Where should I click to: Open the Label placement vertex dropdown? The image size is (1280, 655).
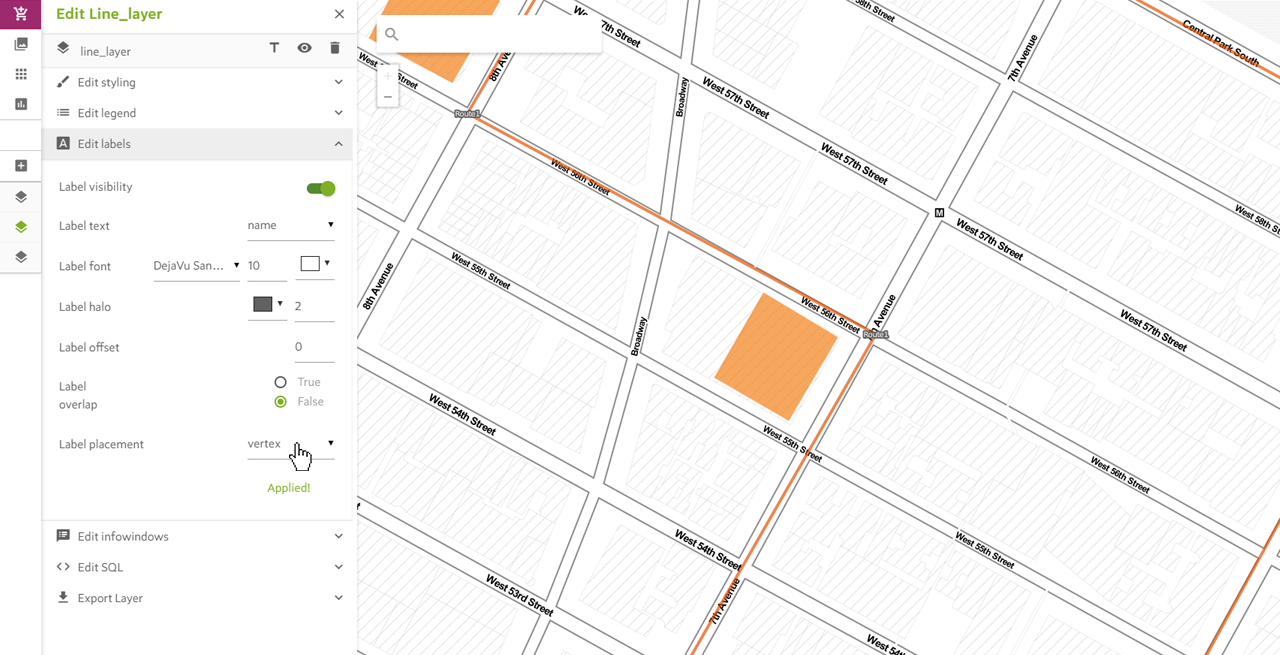[x=291, y=444]
